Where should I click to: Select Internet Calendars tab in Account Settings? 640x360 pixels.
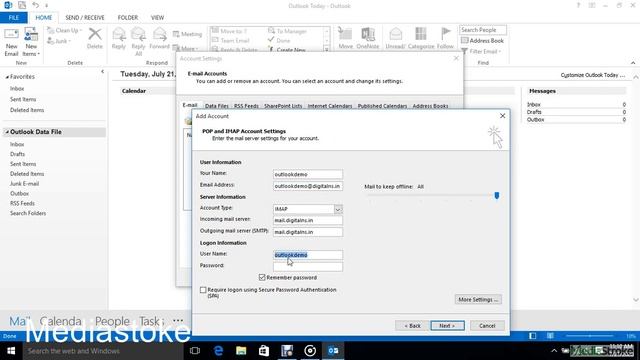click(x=330, y=106)
